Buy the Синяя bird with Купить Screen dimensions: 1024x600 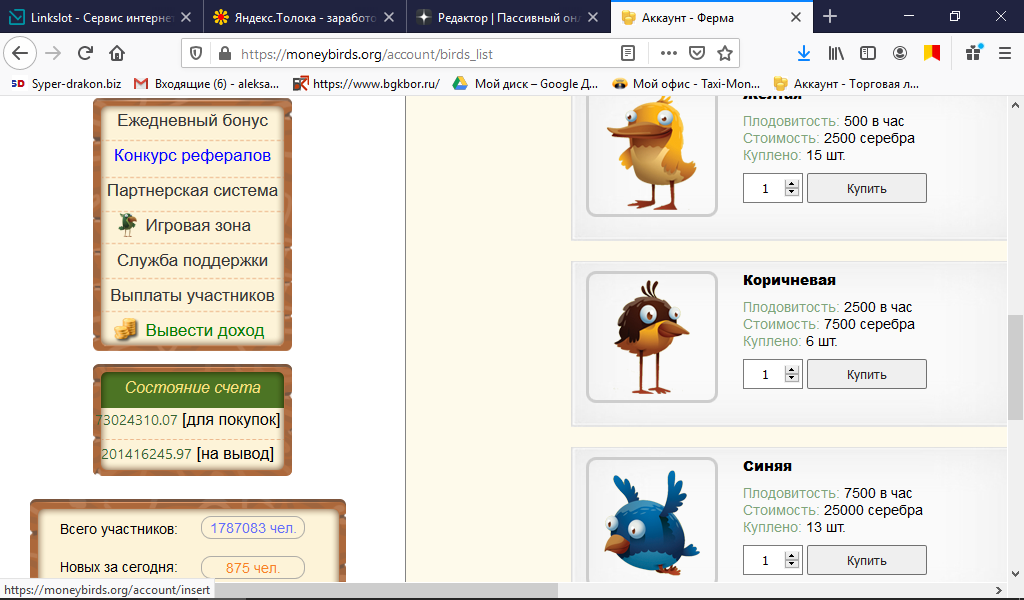(x=867, y=560)
